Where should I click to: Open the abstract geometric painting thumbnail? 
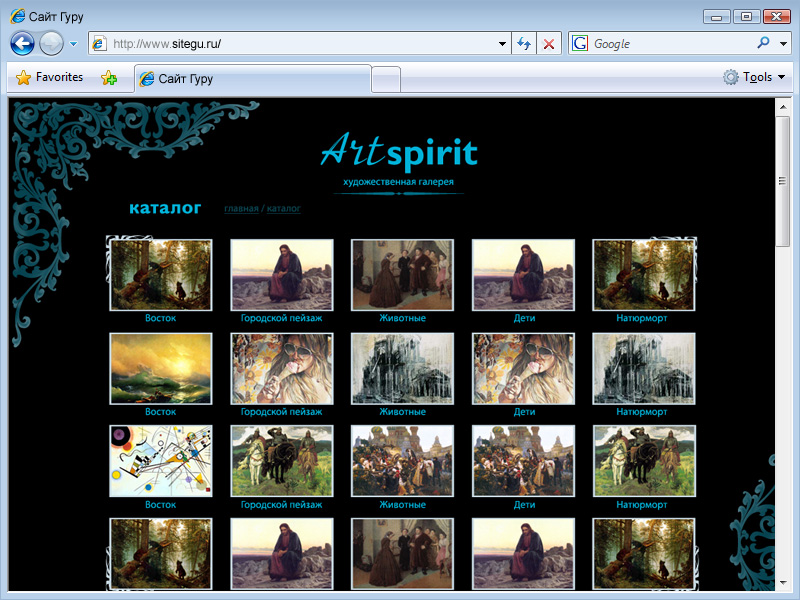pos(161,461)
